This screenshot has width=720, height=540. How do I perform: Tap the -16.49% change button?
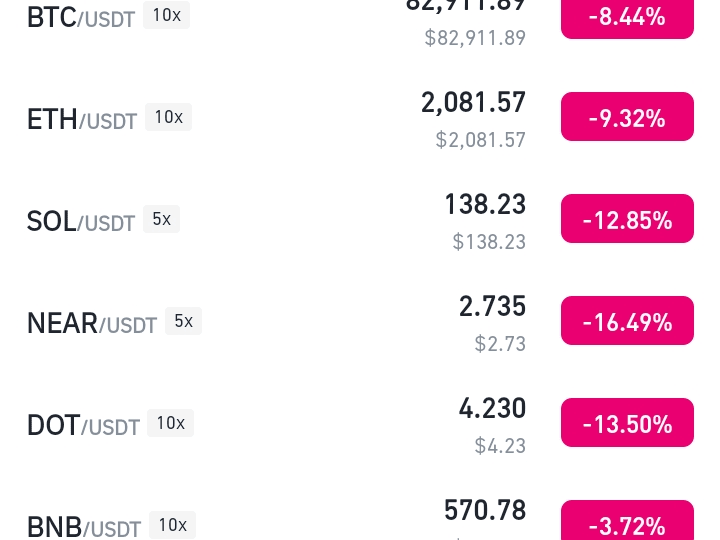click(627, 321)
